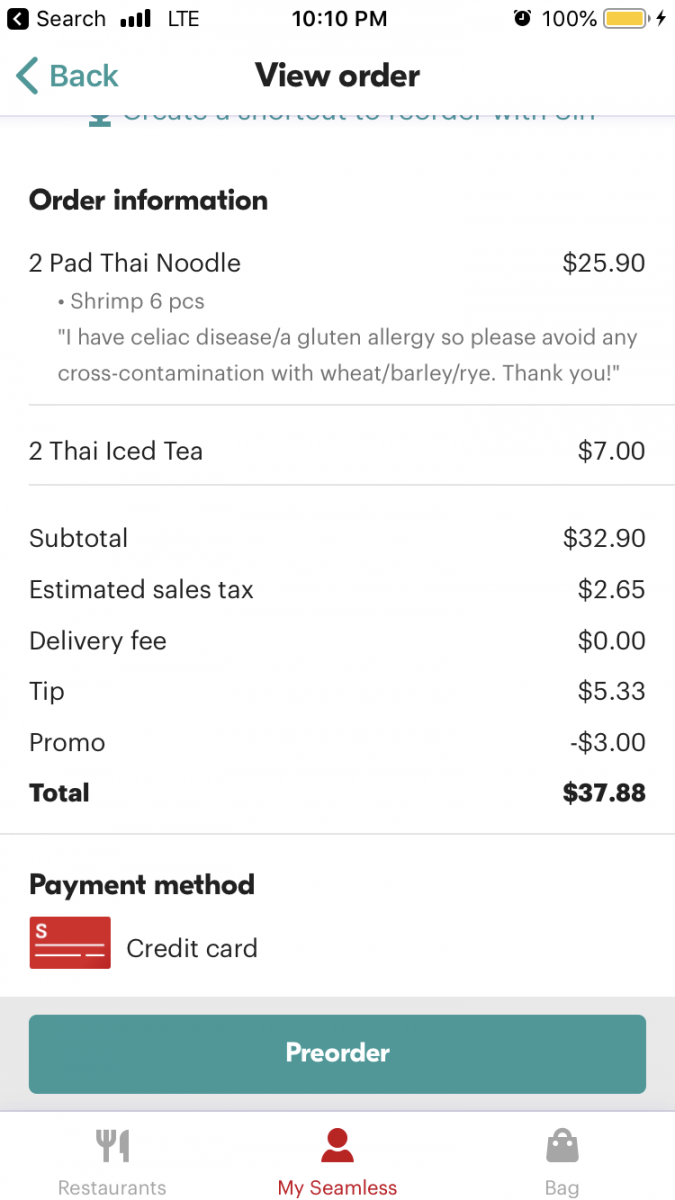
Task: Select the Bag tab label
Action: pos(562,1188)
